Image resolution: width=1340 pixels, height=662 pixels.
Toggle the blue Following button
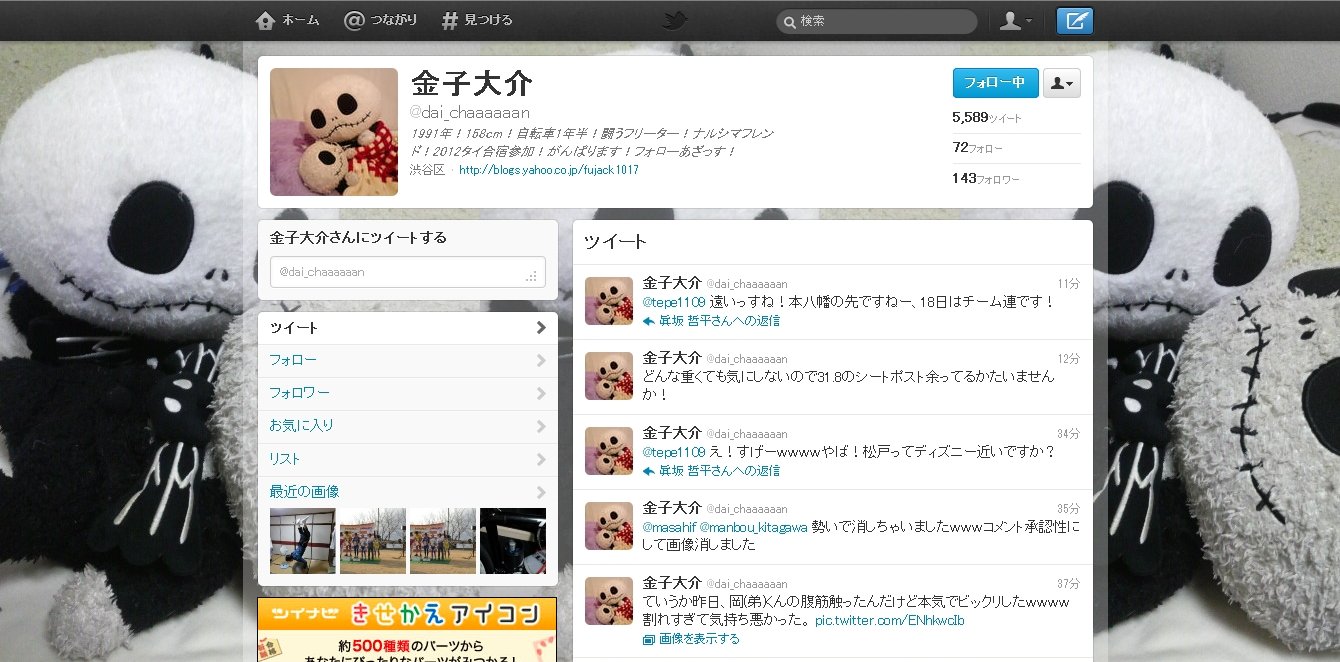(x=995, y=83)
